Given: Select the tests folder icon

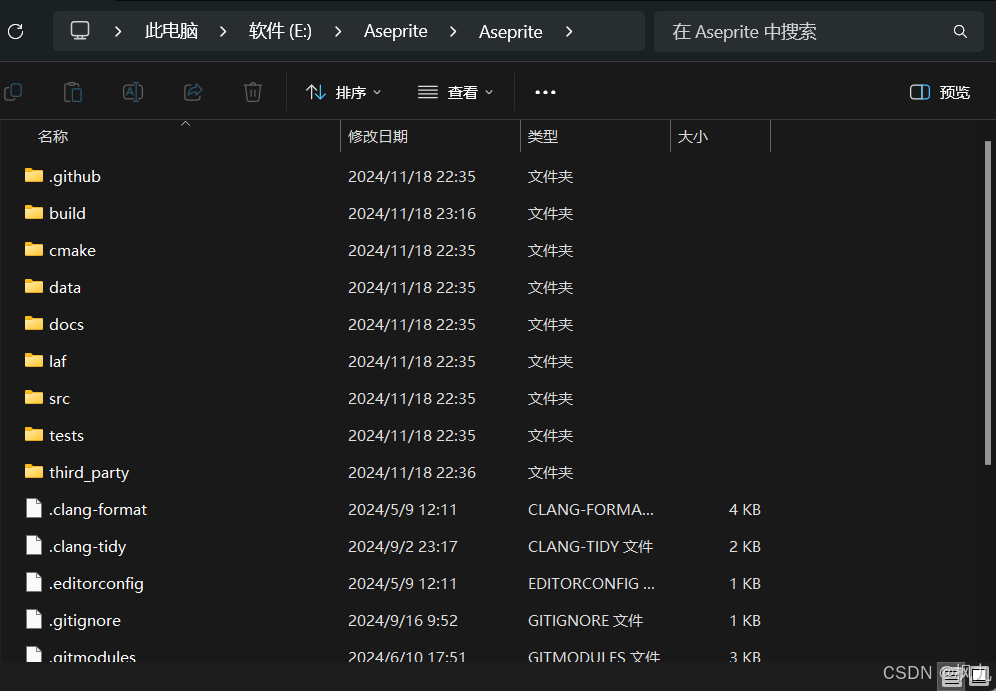Looking at the screenshot, I should (34, 435).
